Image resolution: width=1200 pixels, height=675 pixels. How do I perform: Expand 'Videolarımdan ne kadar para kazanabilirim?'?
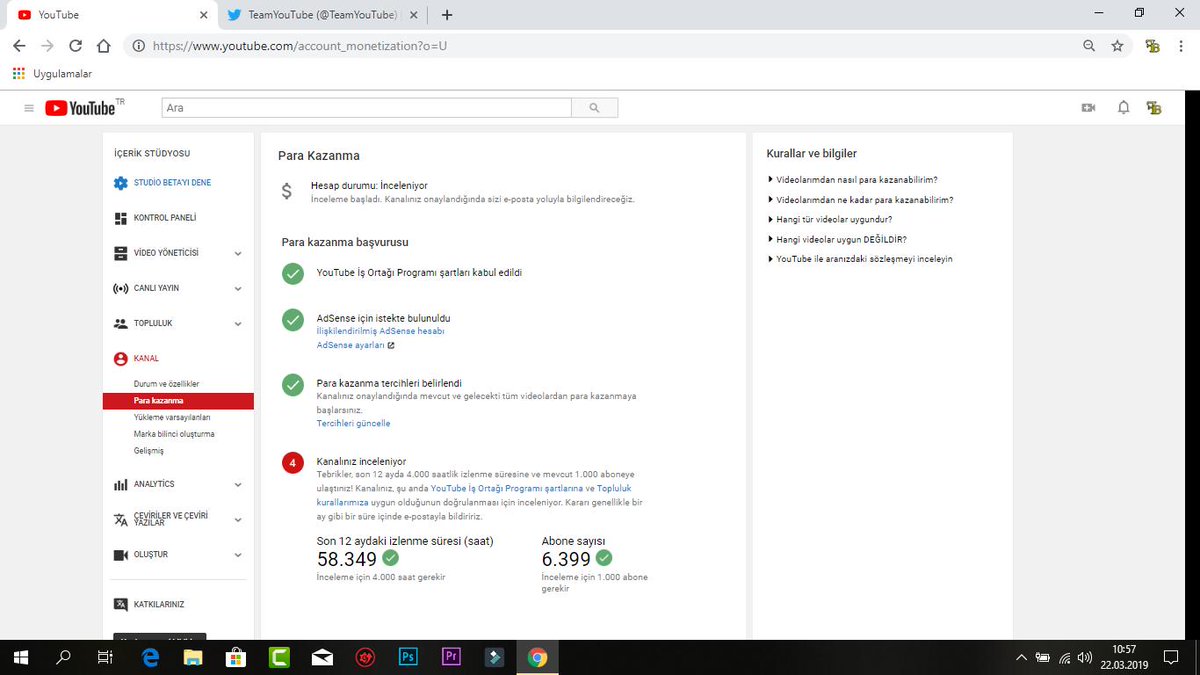point(860,200)
